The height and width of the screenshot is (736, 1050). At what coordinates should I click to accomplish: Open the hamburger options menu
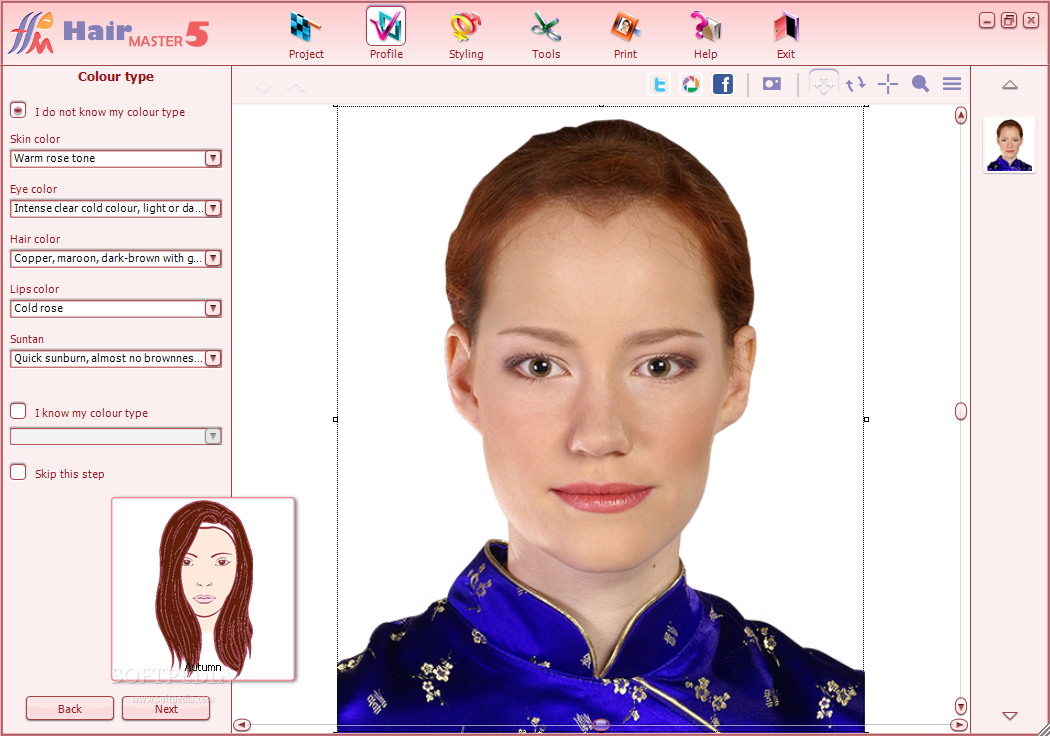coord(952,84)
